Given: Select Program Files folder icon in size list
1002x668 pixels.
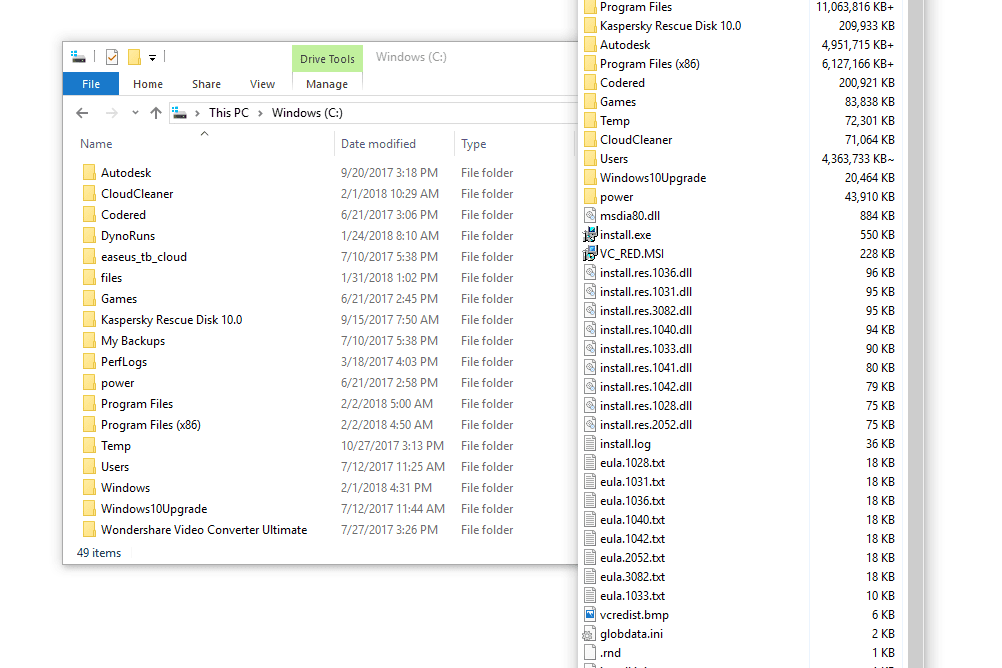Looking at the screenshot, I should pos(590,7).
